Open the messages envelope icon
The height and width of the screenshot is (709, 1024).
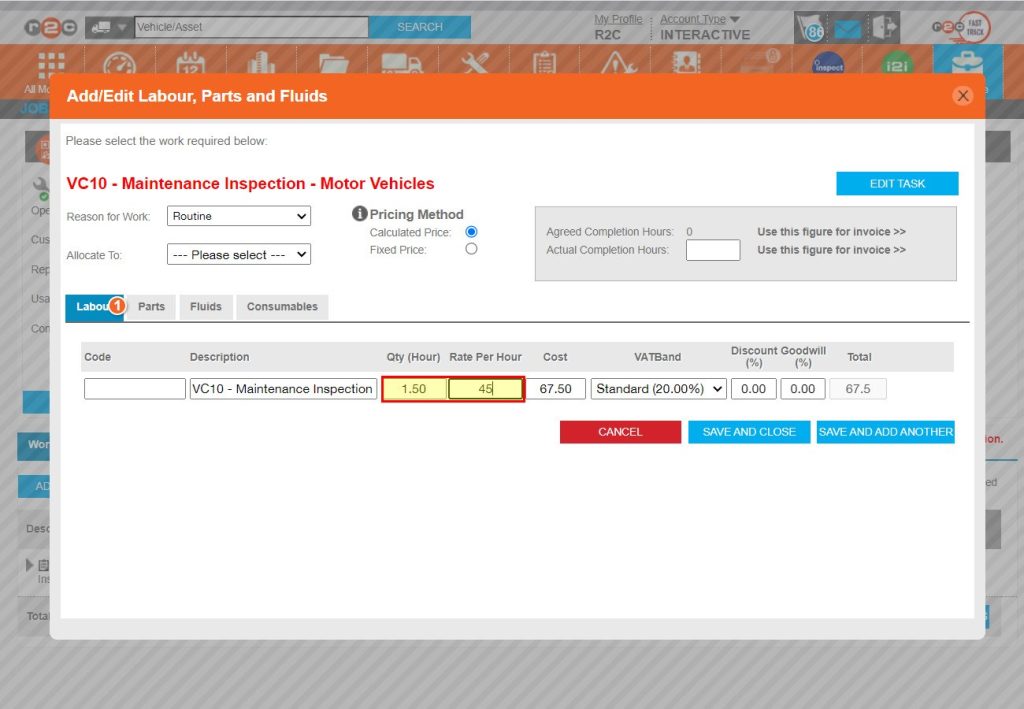coord(847,28)
